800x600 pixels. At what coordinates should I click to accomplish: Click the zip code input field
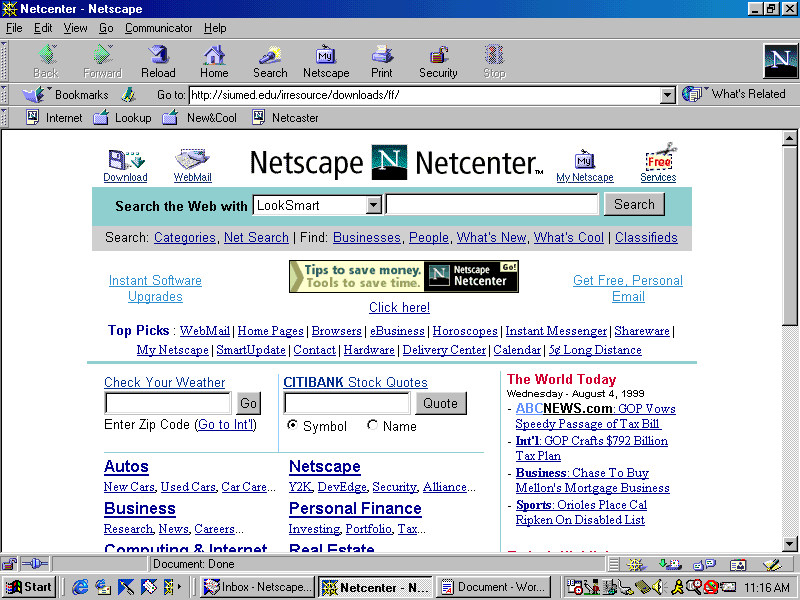coord(168,403)
